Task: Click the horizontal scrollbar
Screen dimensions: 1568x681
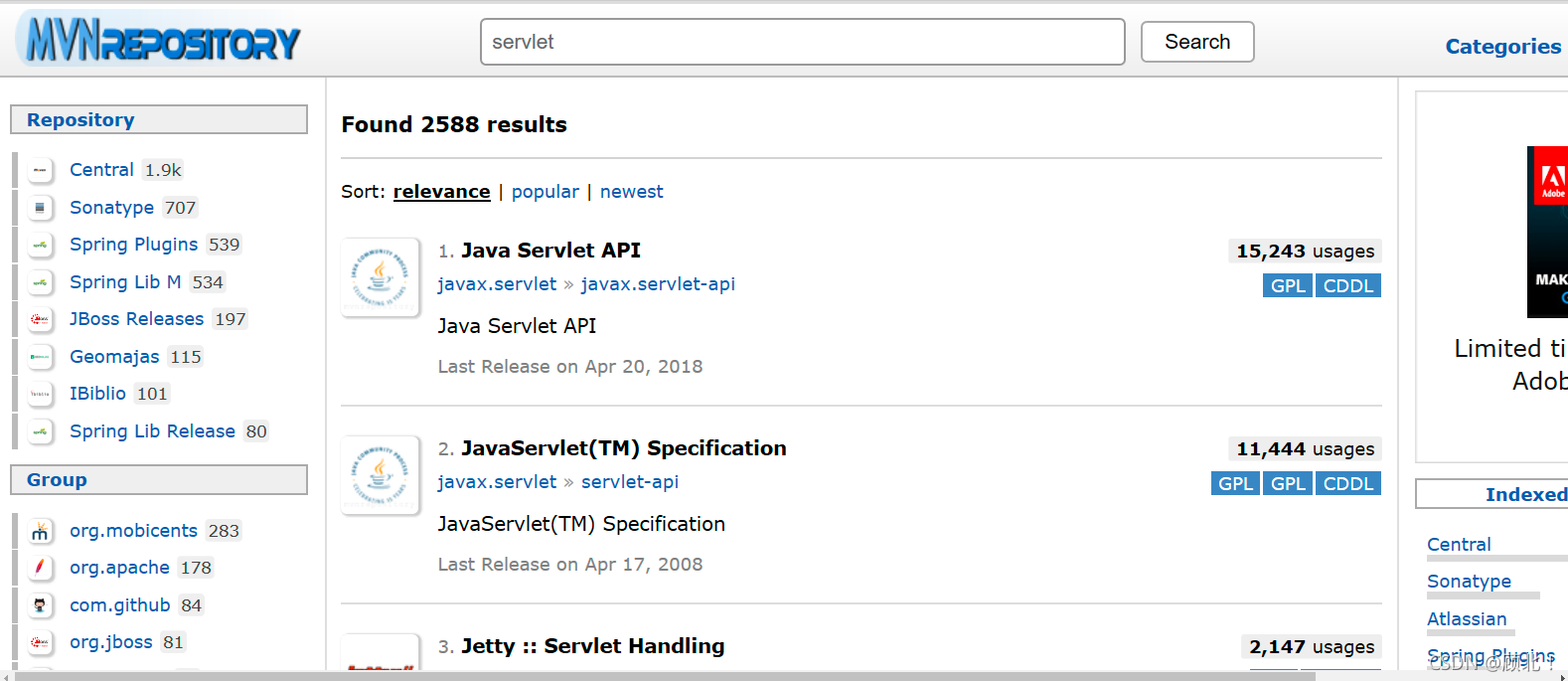Action: tap(665, 676)
